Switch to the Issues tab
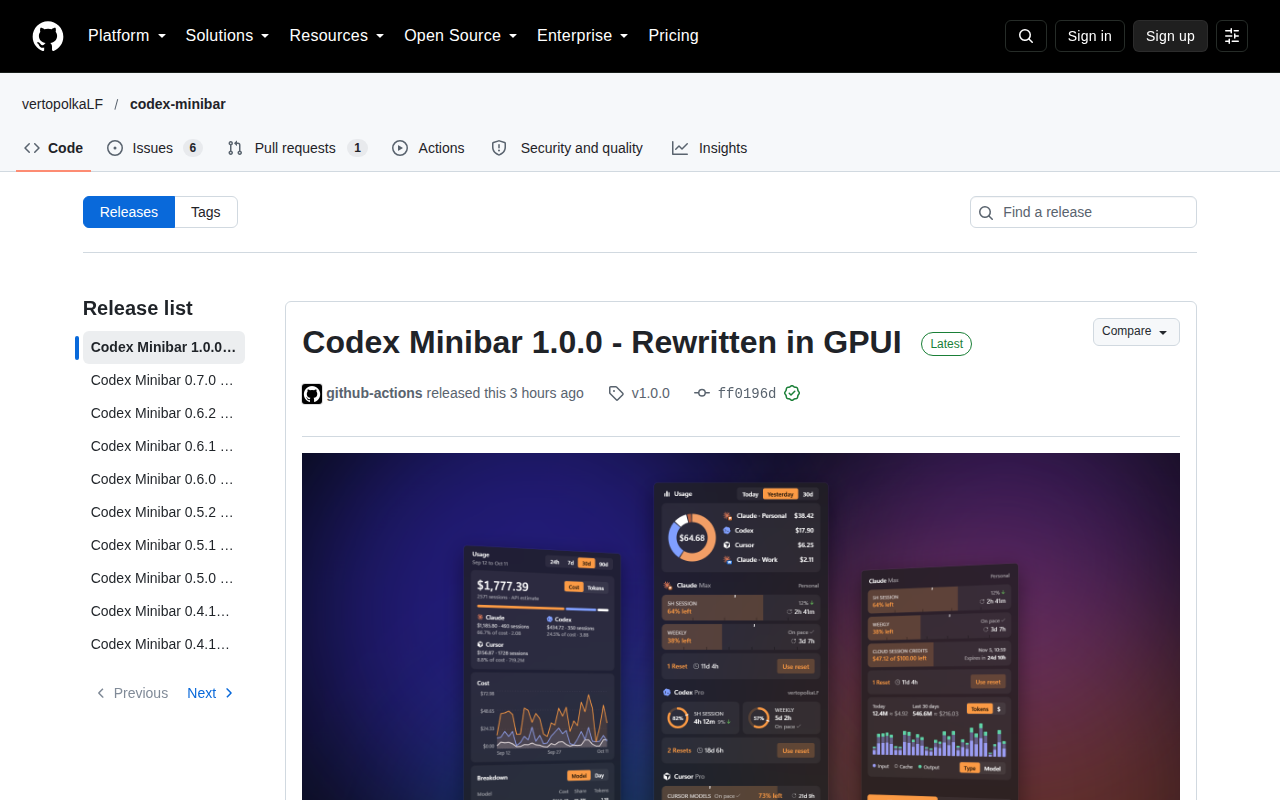 coord(155,148)
